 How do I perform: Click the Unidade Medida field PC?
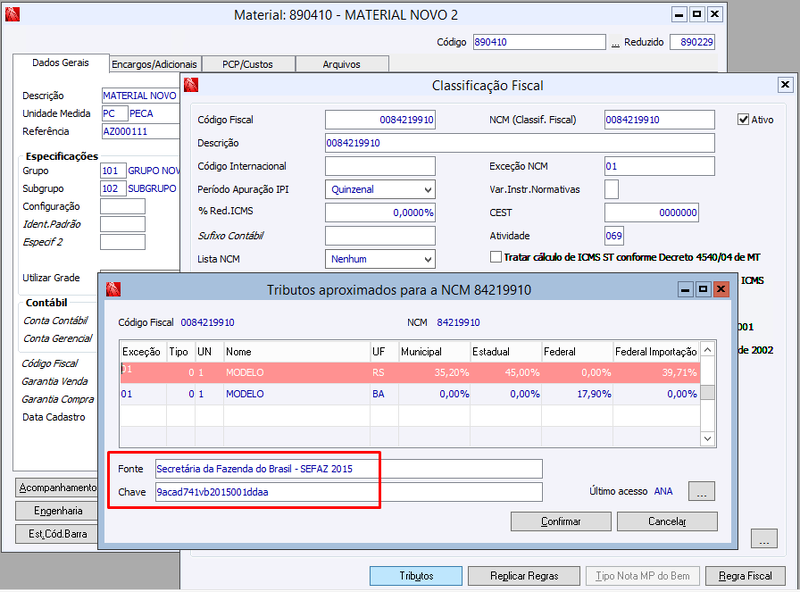pos(114,113)
